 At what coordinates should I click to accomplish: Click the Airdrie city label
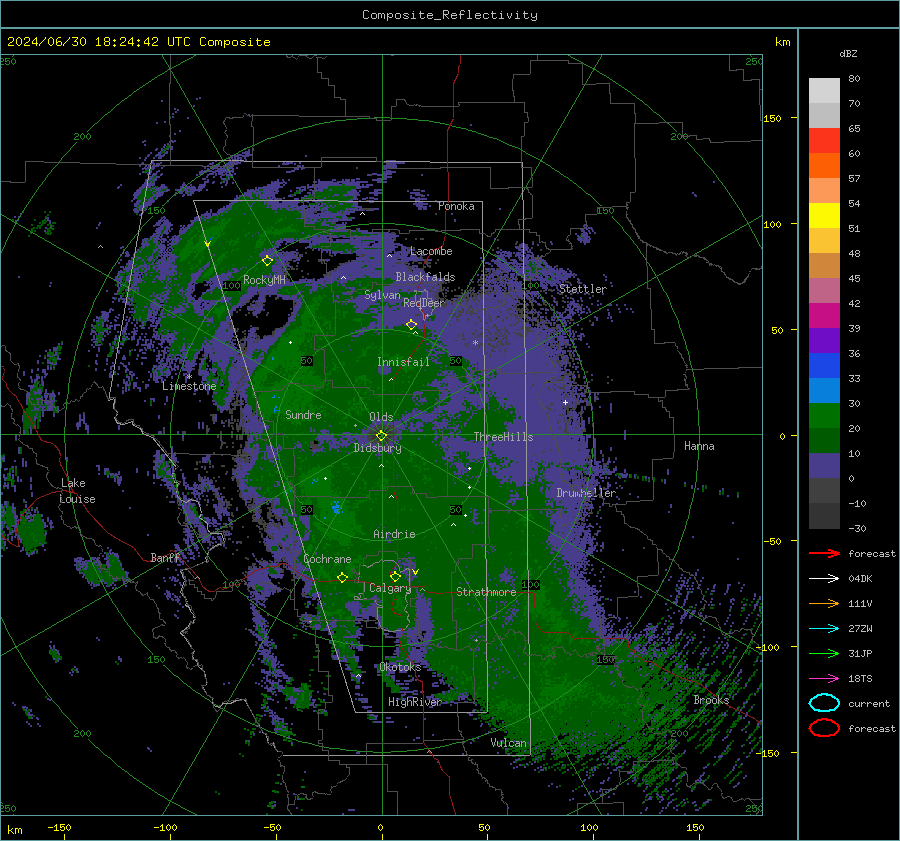click(394, 534)
